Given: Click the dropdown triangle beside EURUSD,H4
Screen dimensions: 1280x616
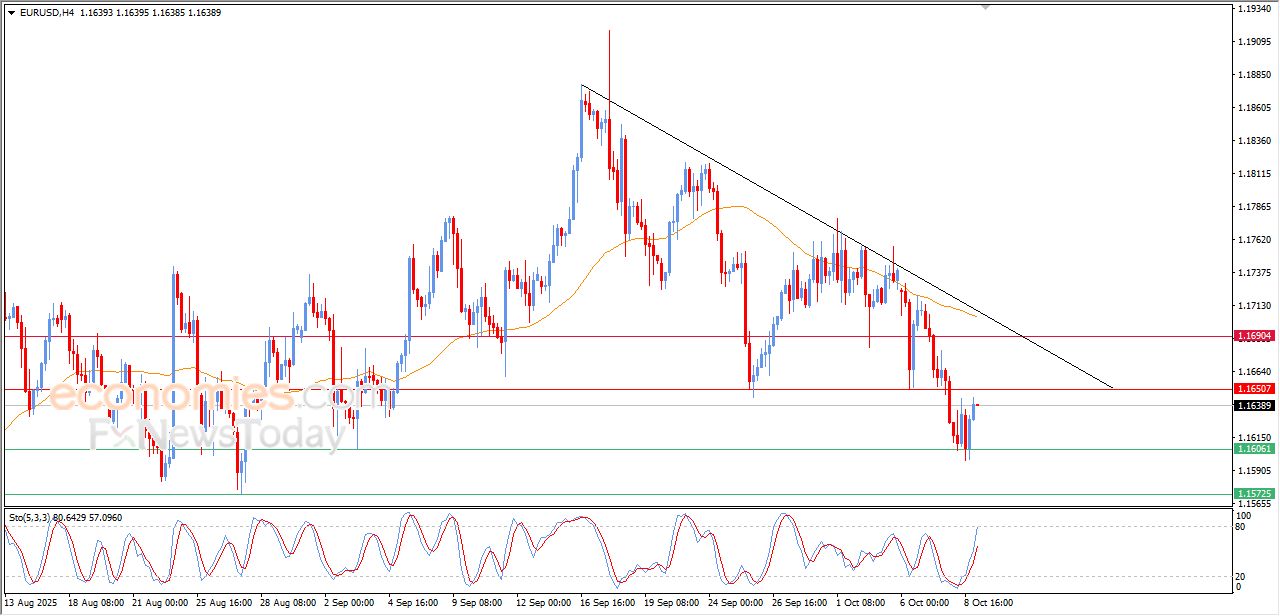Looking at the screenshot, I should (11, 13).
